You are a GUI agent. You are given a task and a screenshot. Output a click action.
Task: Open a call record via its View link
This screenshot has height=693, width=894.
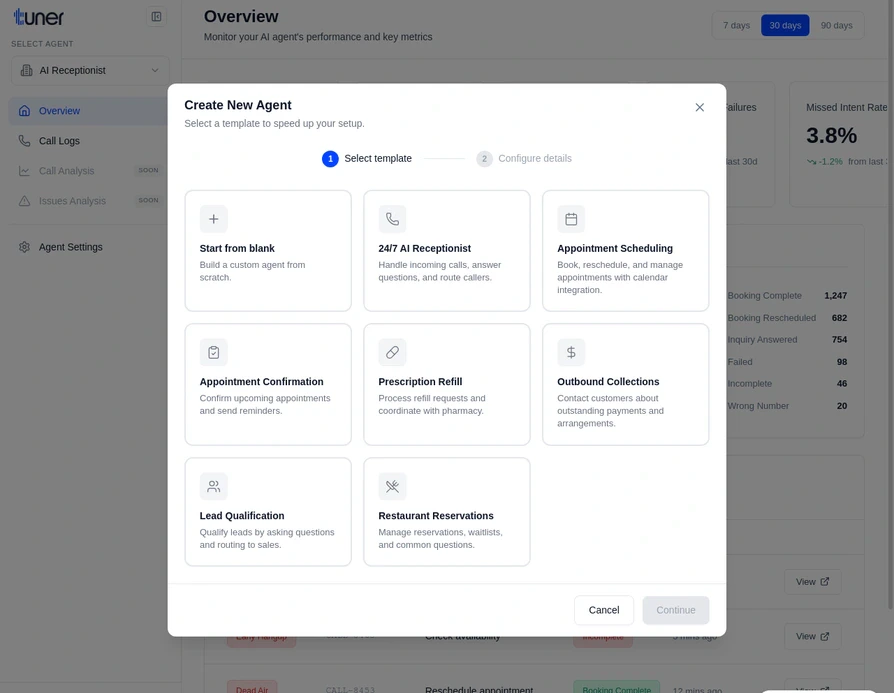click(x=812, y=581)
